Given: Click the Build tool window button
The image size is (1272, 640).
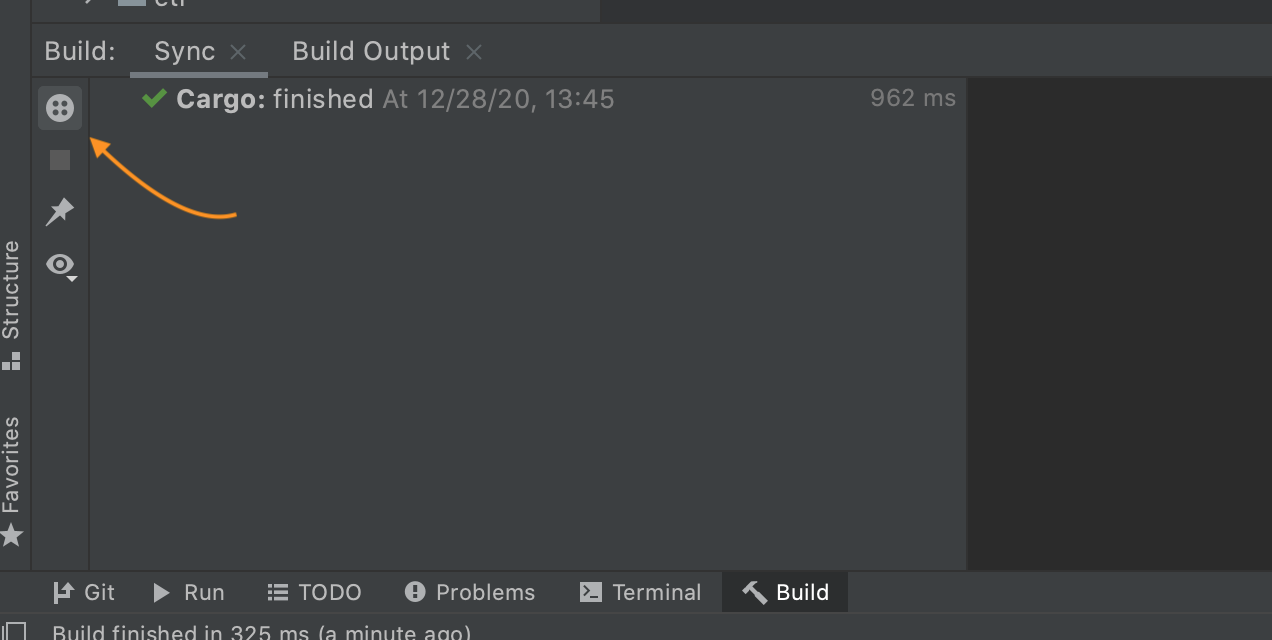Looking at the screenshot, I should point(784,592).
